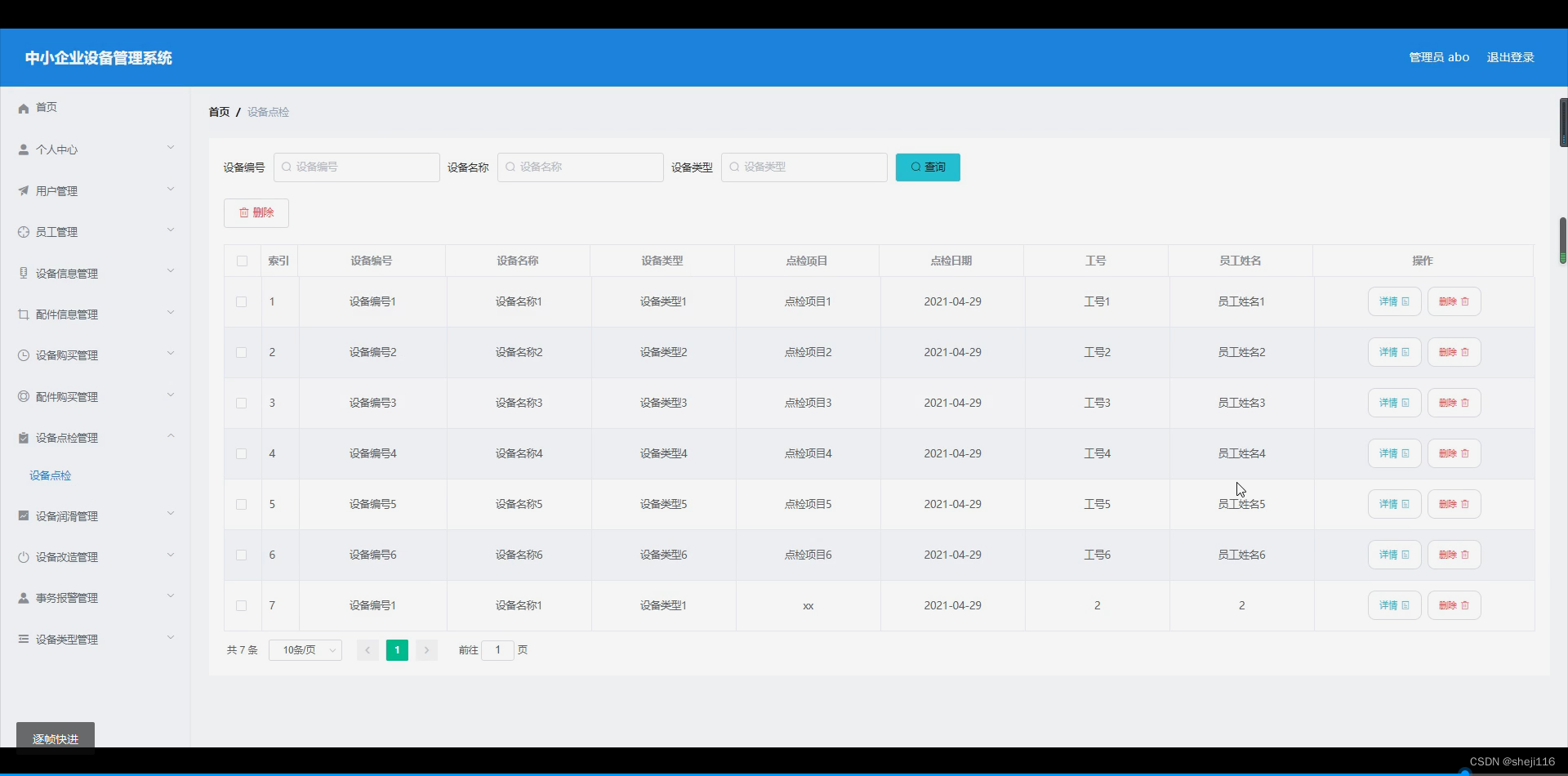Click the 设备信息管理 device info icon
1568x776 pixels.
[23, 272]
